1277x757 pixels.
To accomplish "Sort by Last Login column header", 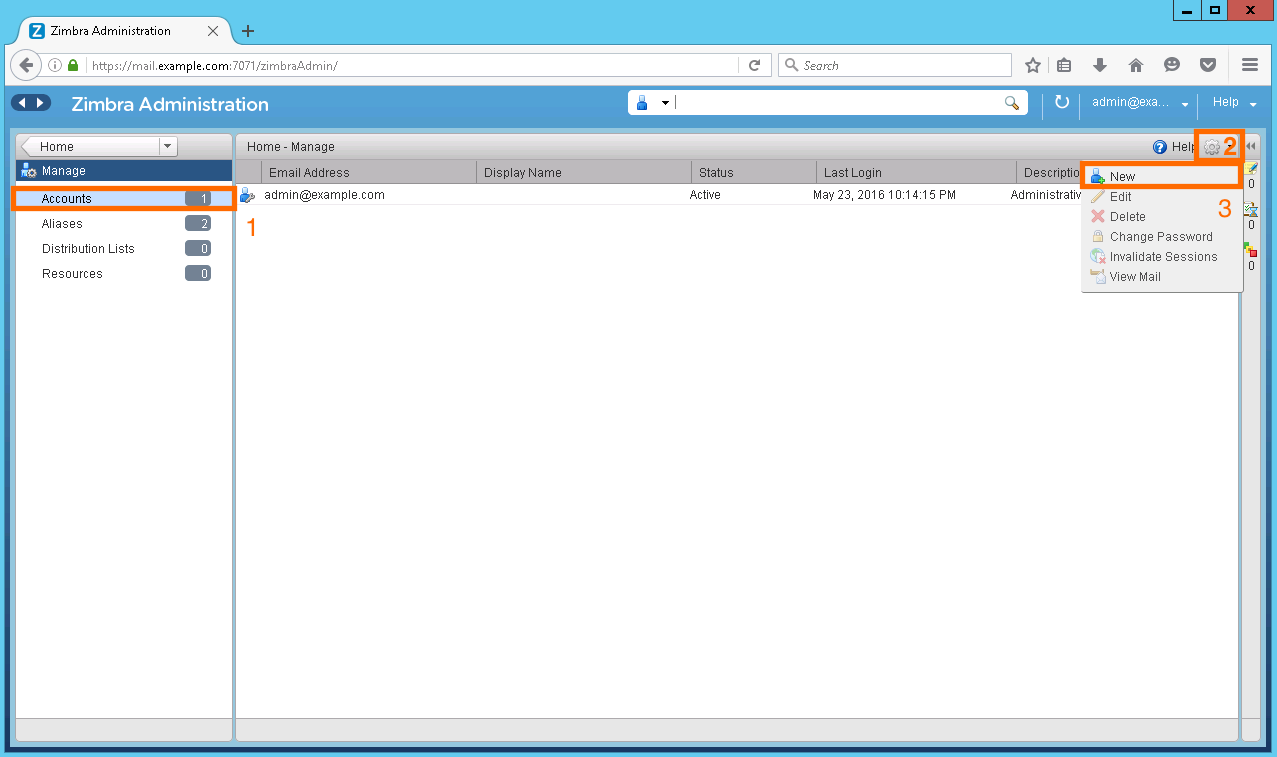I will click(x=916, y=173).
